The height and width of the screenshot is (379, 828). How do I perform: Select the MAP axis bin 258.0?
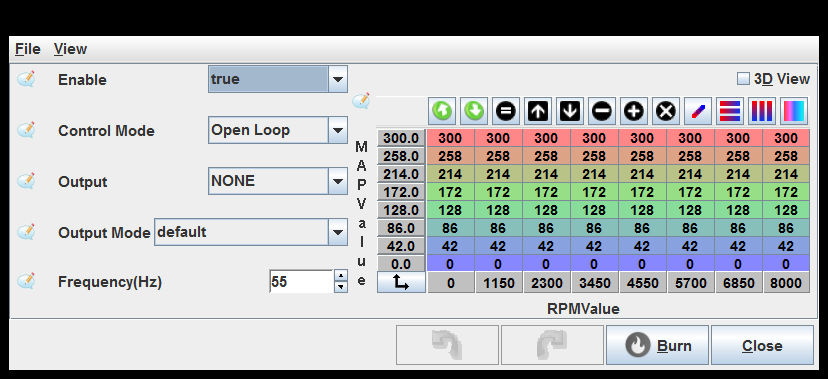[x=401, y=156]
